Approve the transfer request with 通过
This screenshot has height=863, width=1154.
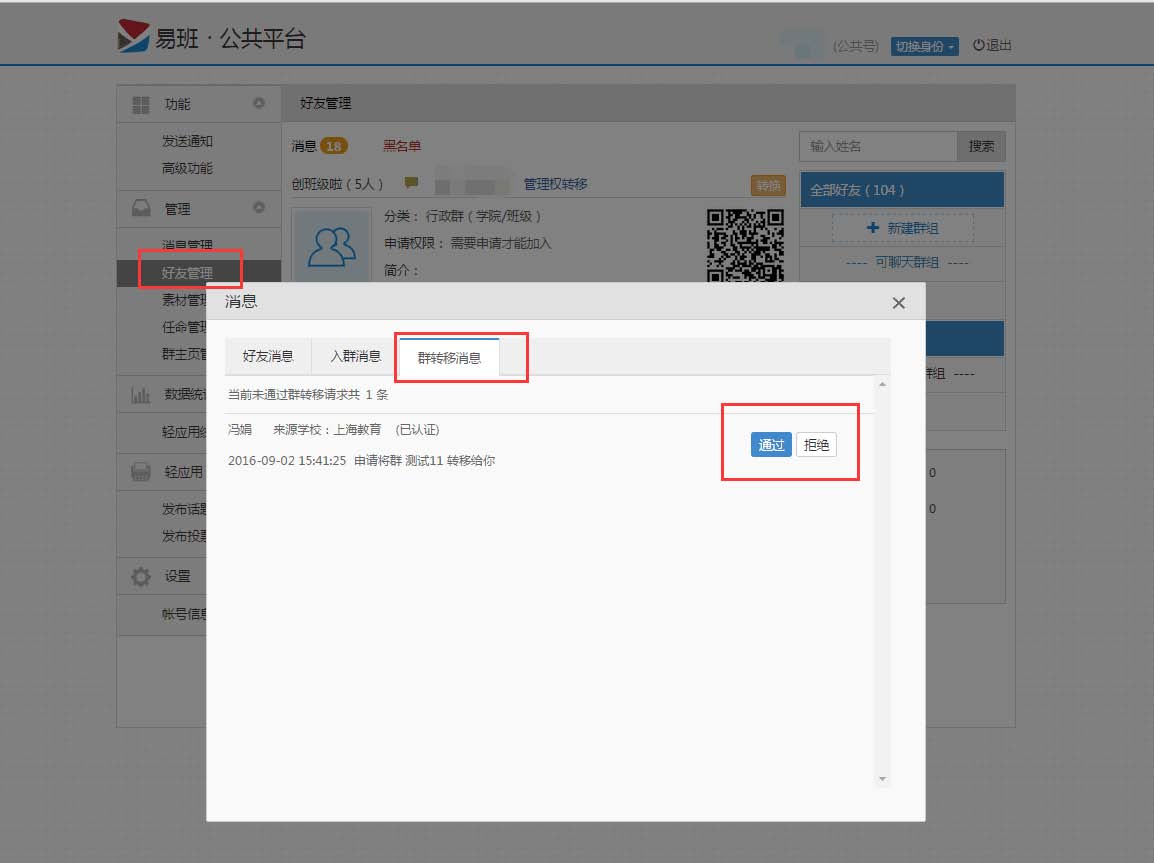click(771, 445)
